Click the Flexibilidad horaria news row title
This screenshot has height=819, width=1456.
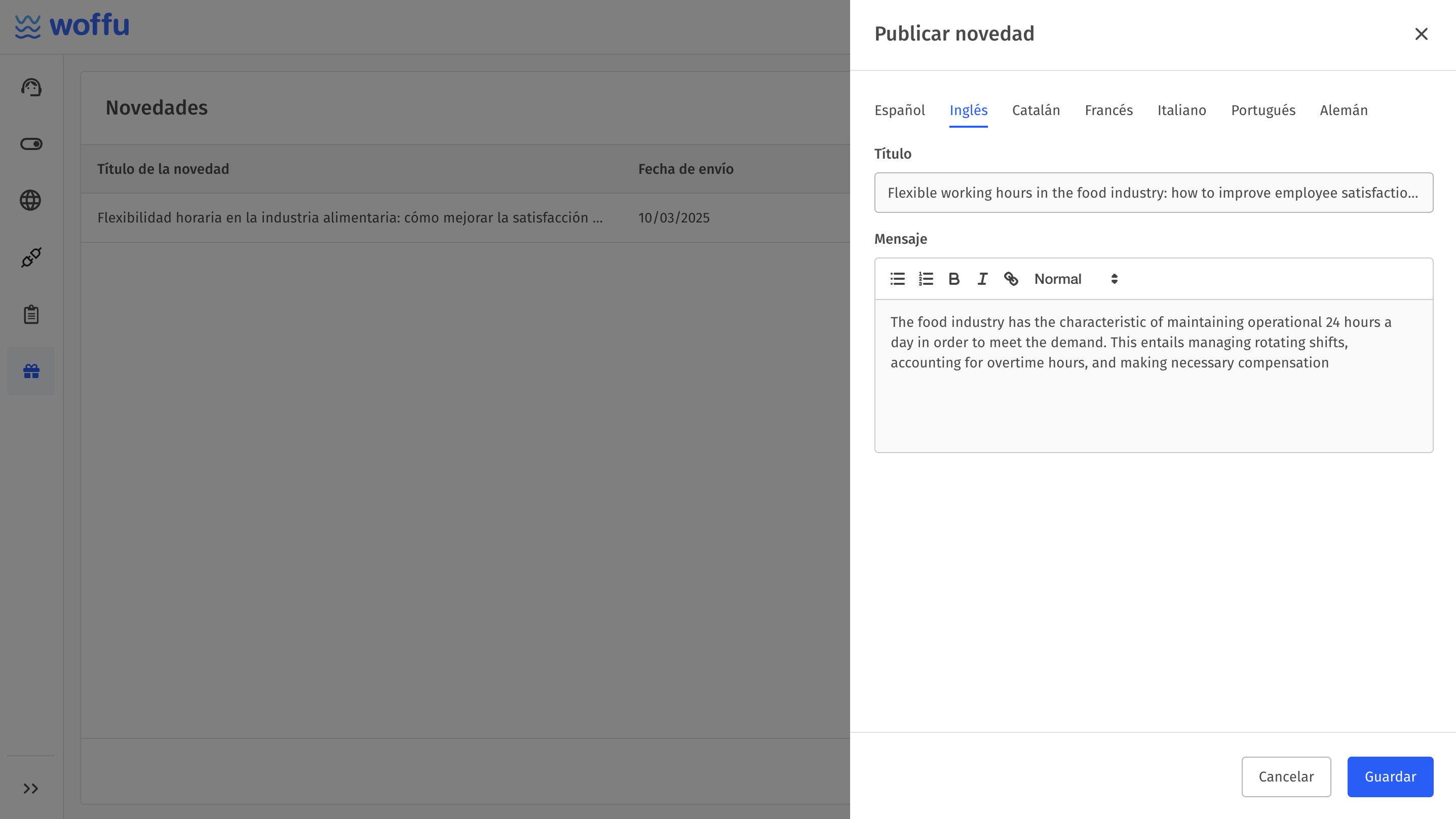350,218
